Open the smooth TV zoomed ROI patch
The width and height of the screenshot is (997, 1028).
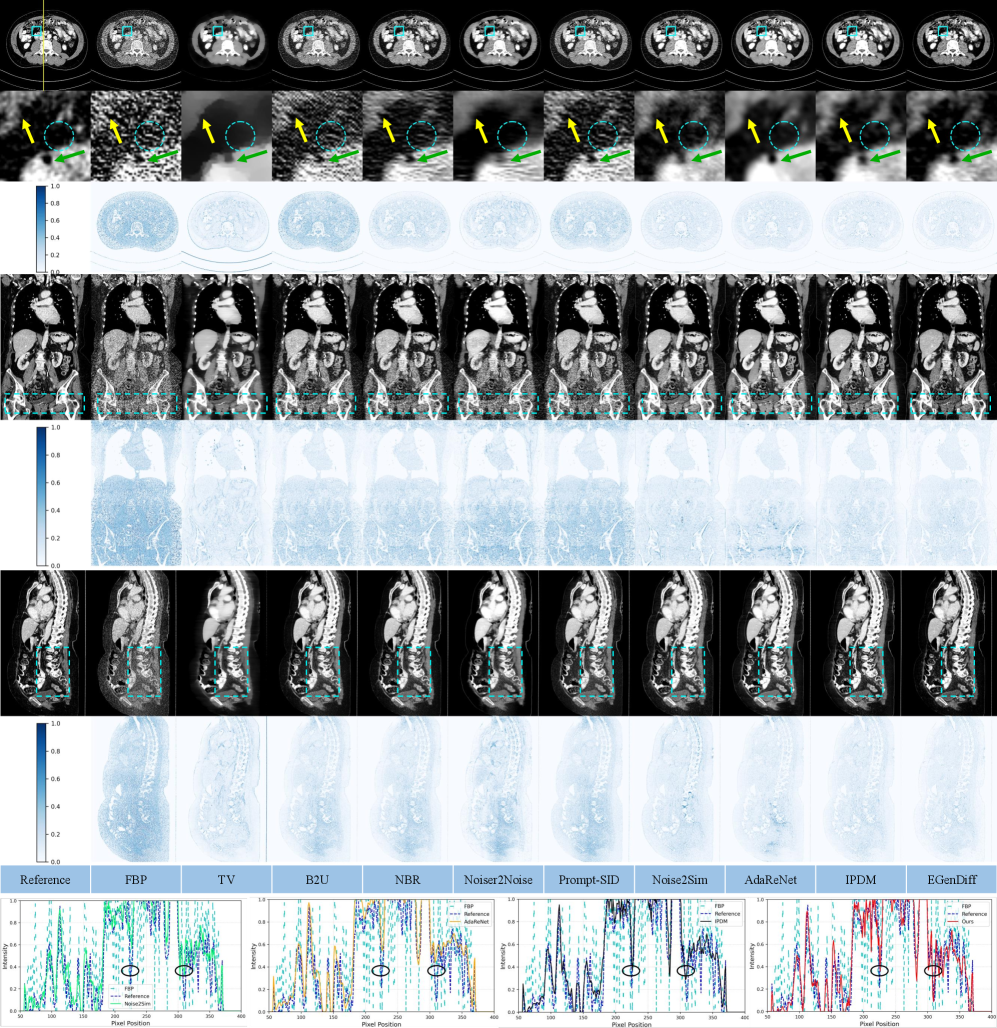(x=226, y=136)
